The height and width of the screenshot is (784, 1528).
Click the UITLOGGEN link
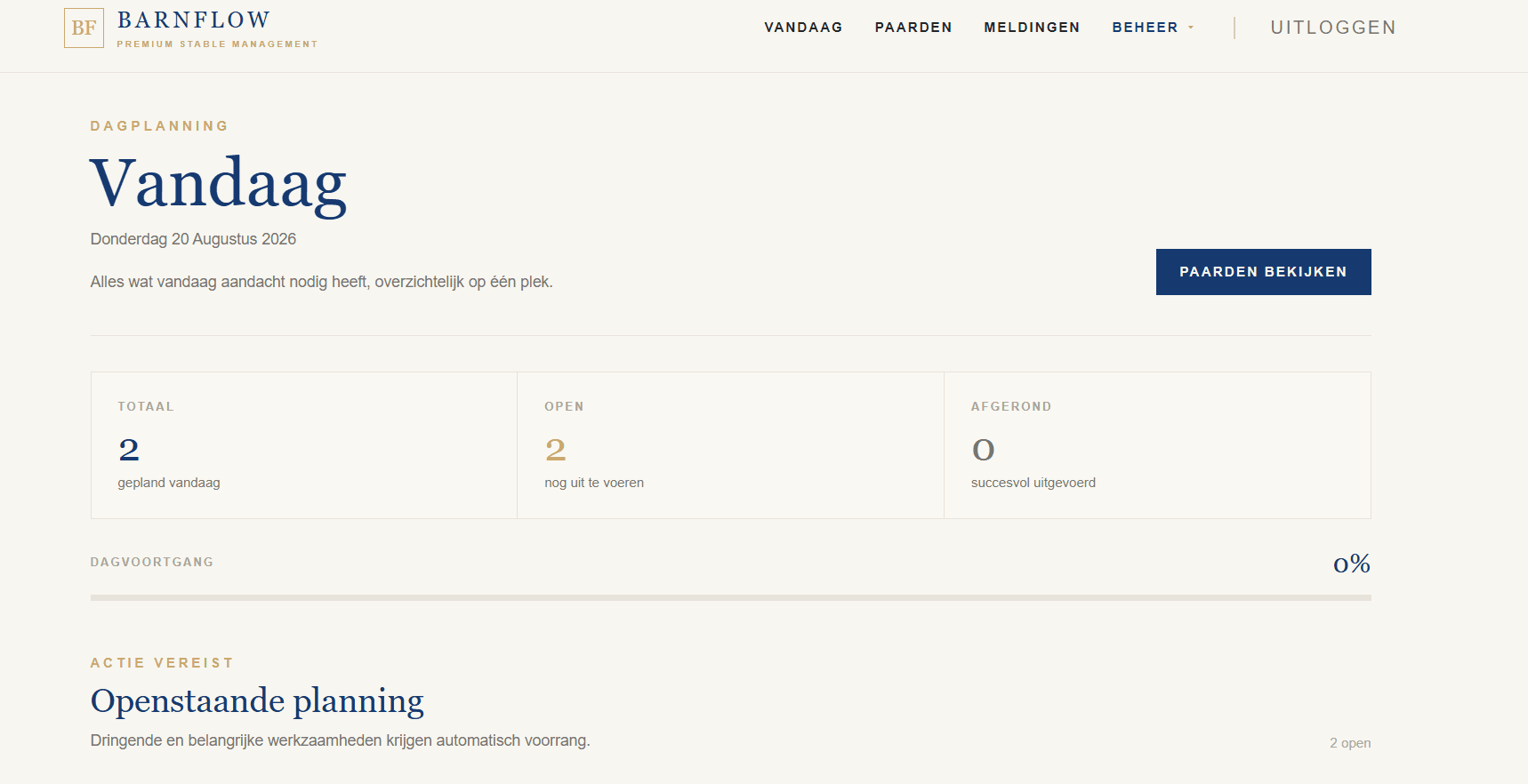point(1333,28)
